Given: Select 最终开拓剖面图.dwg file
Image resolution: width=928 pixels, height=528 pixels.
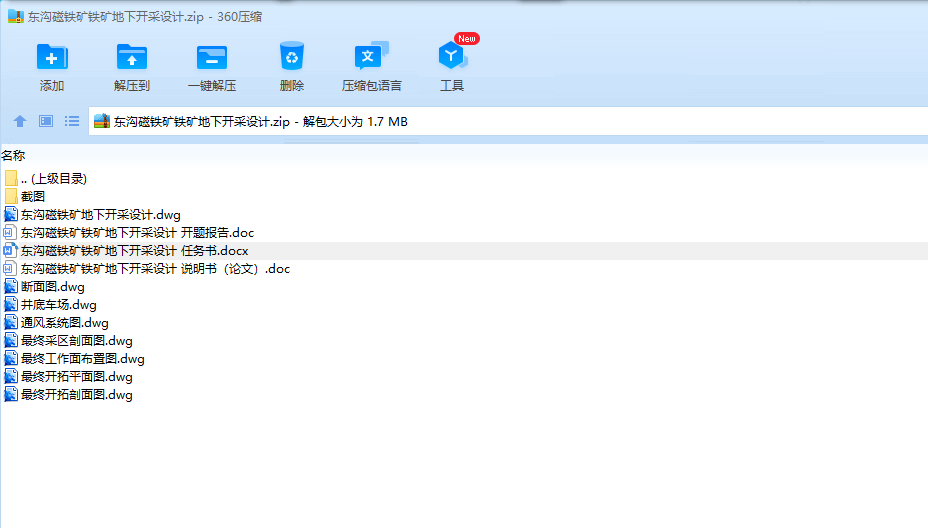Looking at the screenshot, I should click(76, 395).
